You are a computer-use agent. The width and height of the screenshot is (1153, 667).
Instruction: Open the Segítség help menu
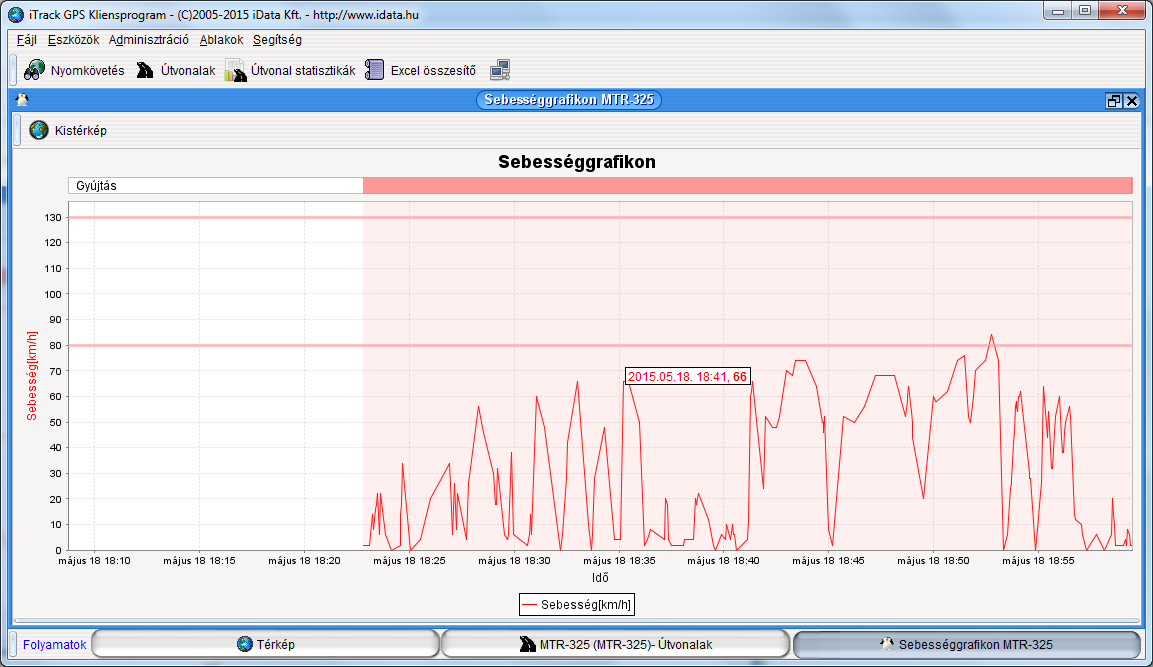[x=277, y=40]
